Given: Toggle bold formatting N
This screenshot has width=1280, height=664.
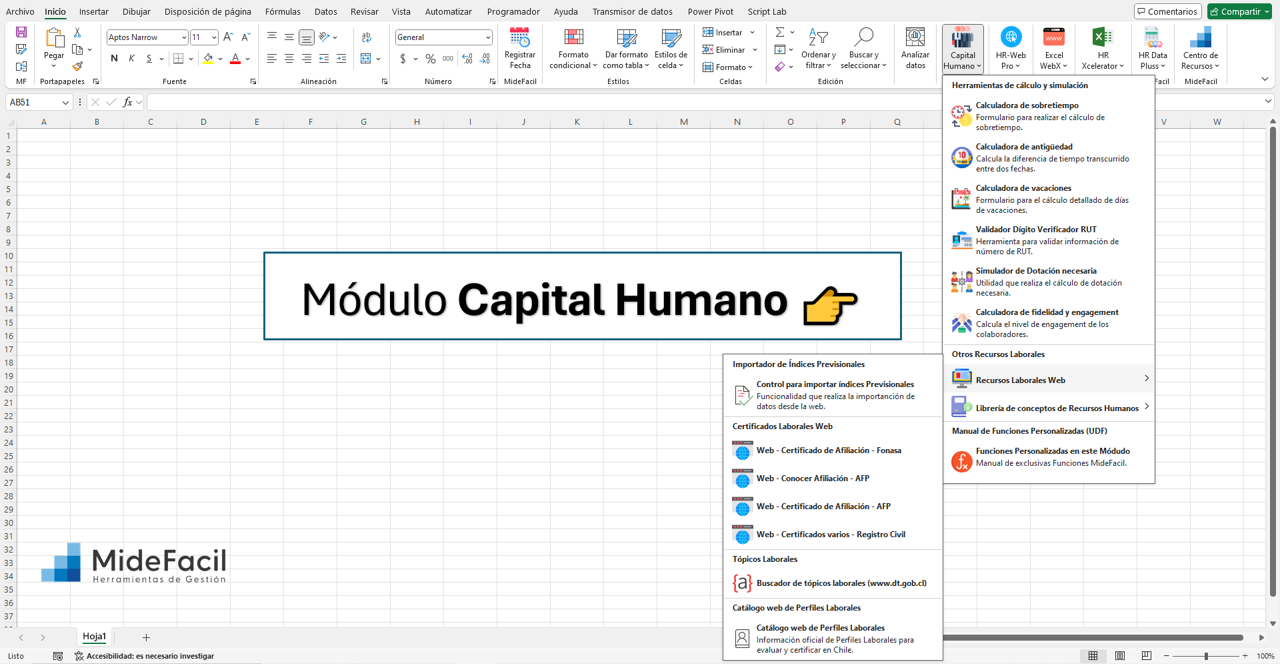Looking at the screenshot, I should [x=114, y=59].
